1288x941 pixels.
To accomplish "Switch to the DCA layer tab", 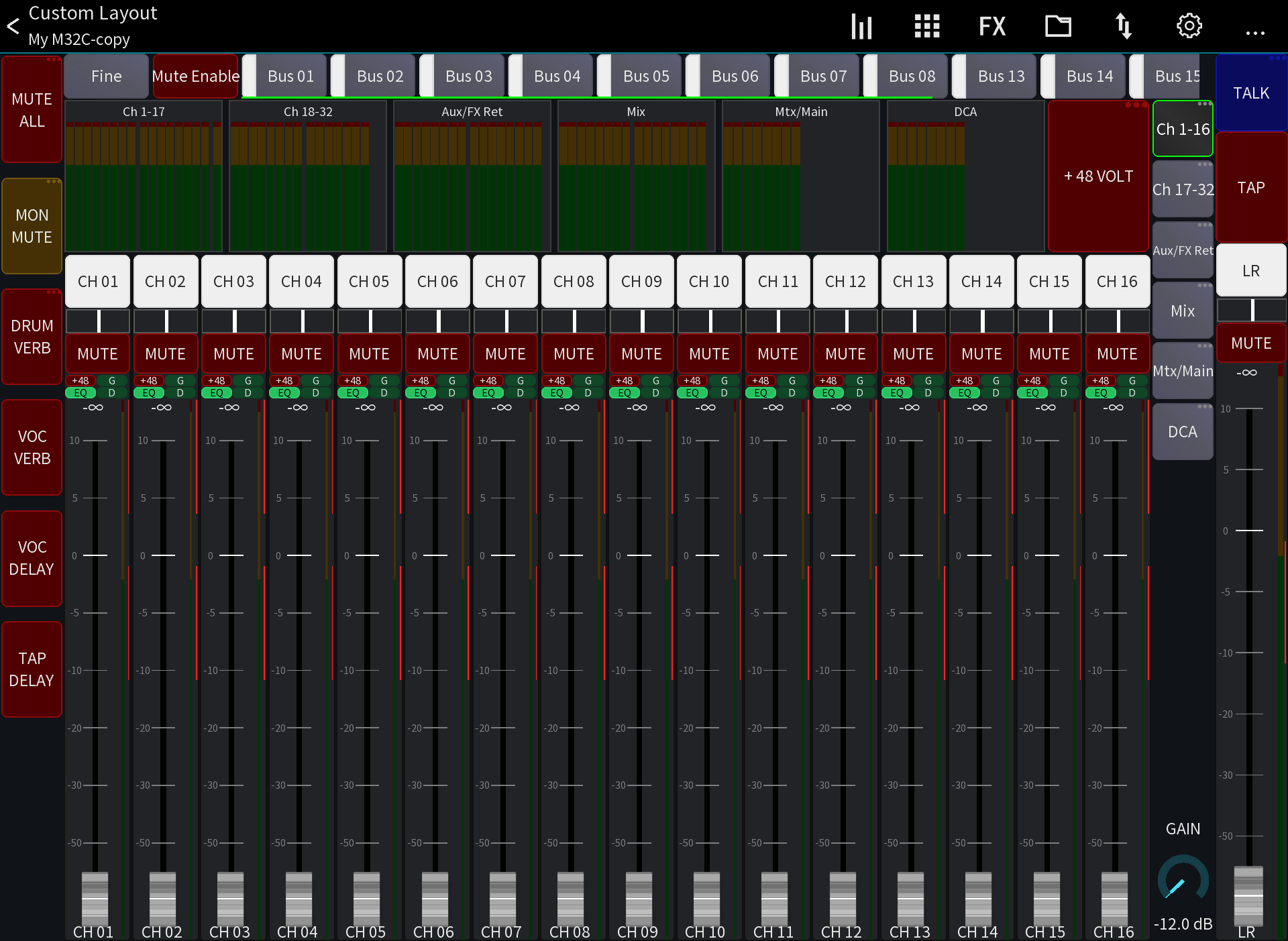I will [x=1183, y=431].
